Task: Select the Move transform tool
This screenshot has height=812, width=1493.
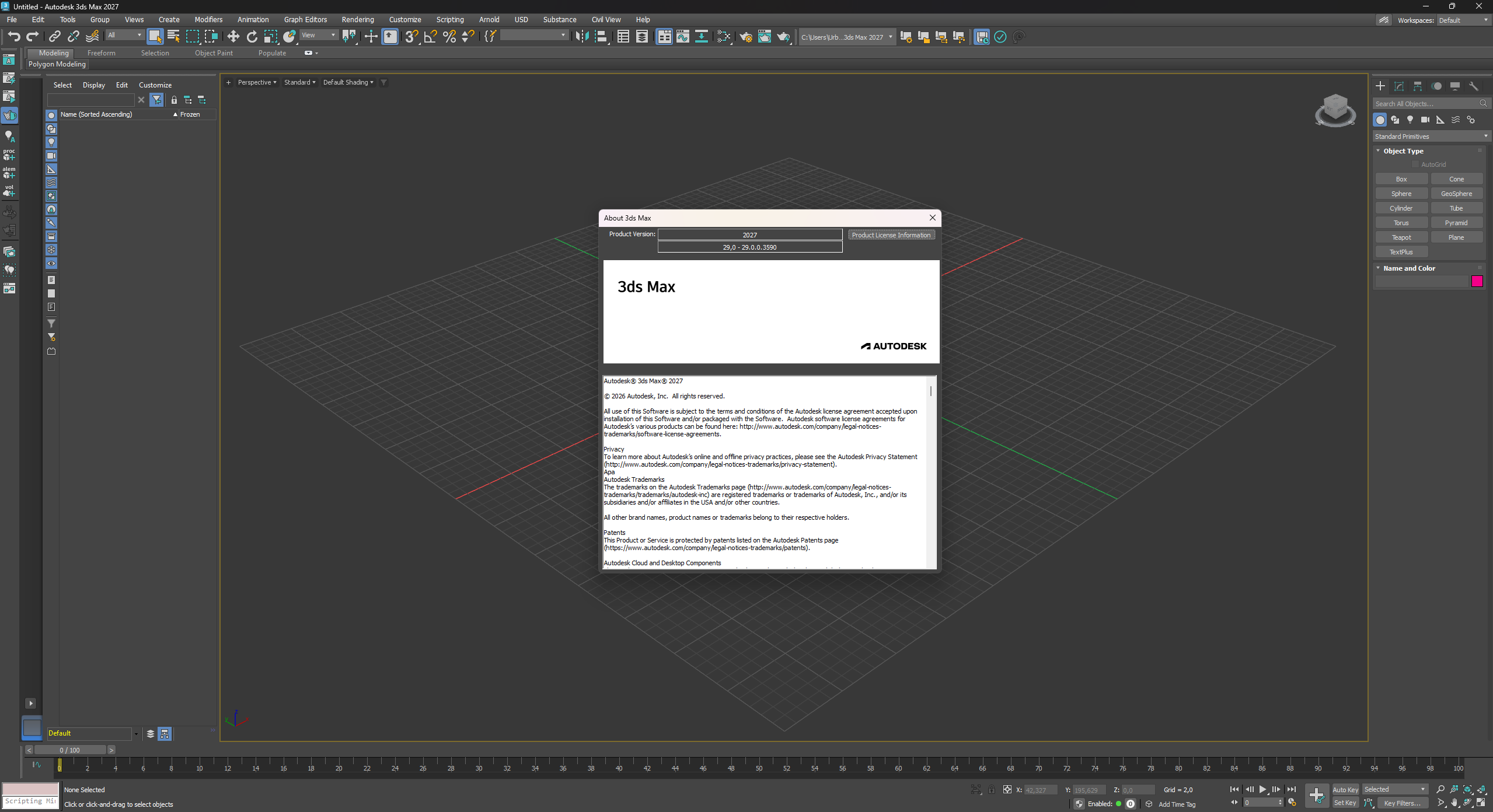Action: point(233,37)
